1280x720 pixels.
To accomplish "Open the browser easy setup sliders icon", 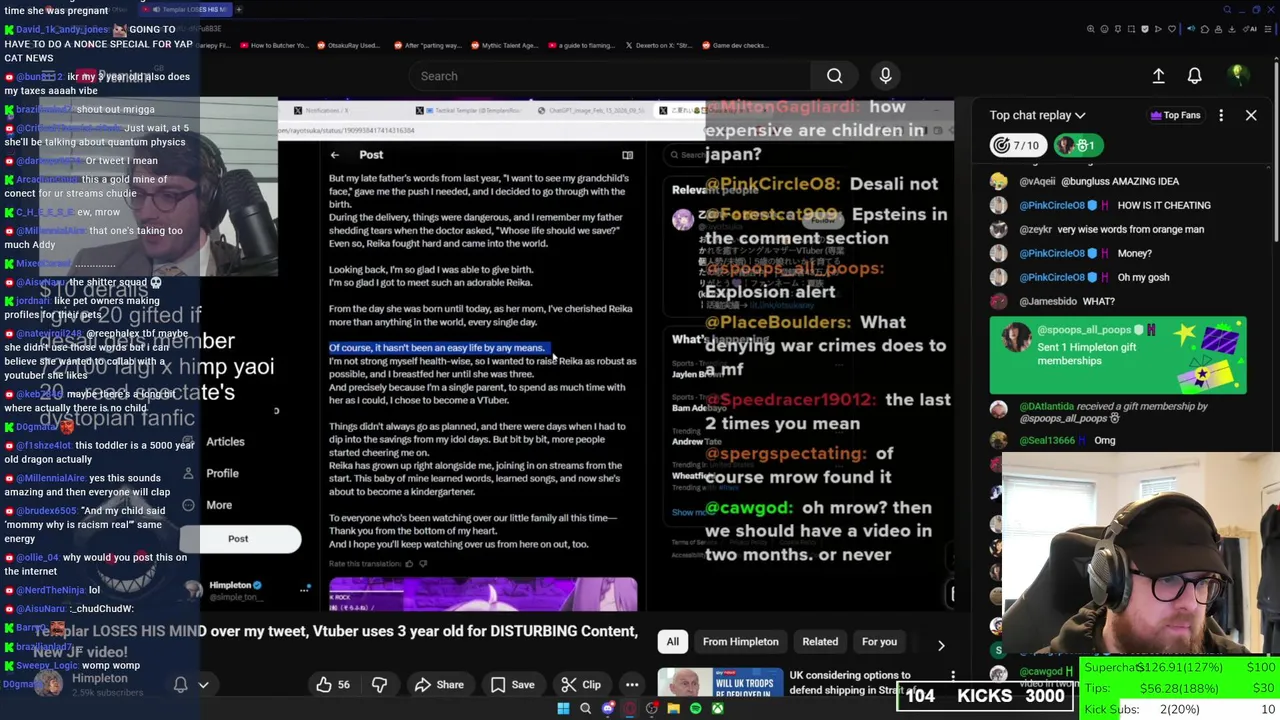I will (x=1269, y=29).
